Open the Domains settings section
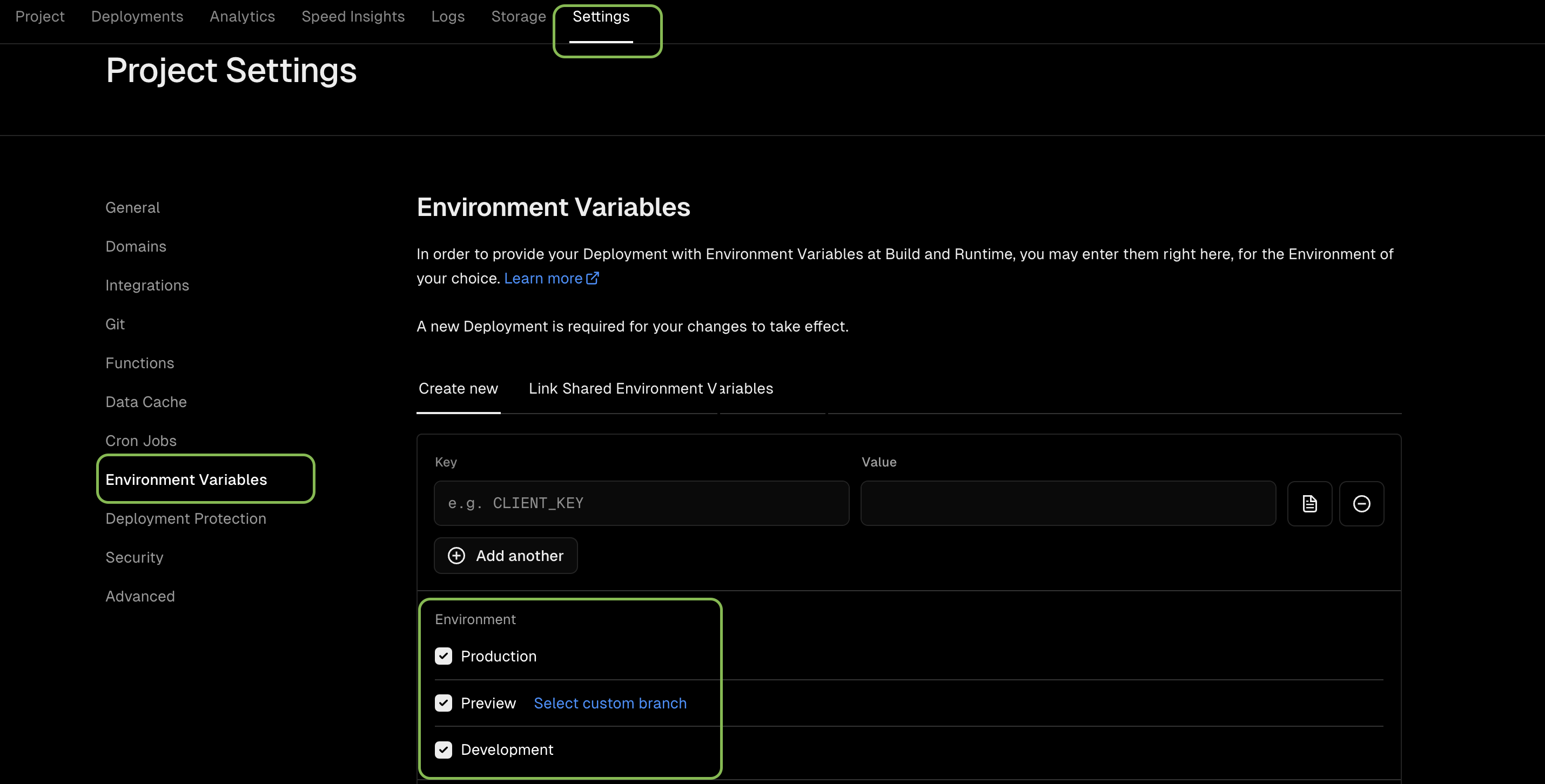 coord(136,246)
